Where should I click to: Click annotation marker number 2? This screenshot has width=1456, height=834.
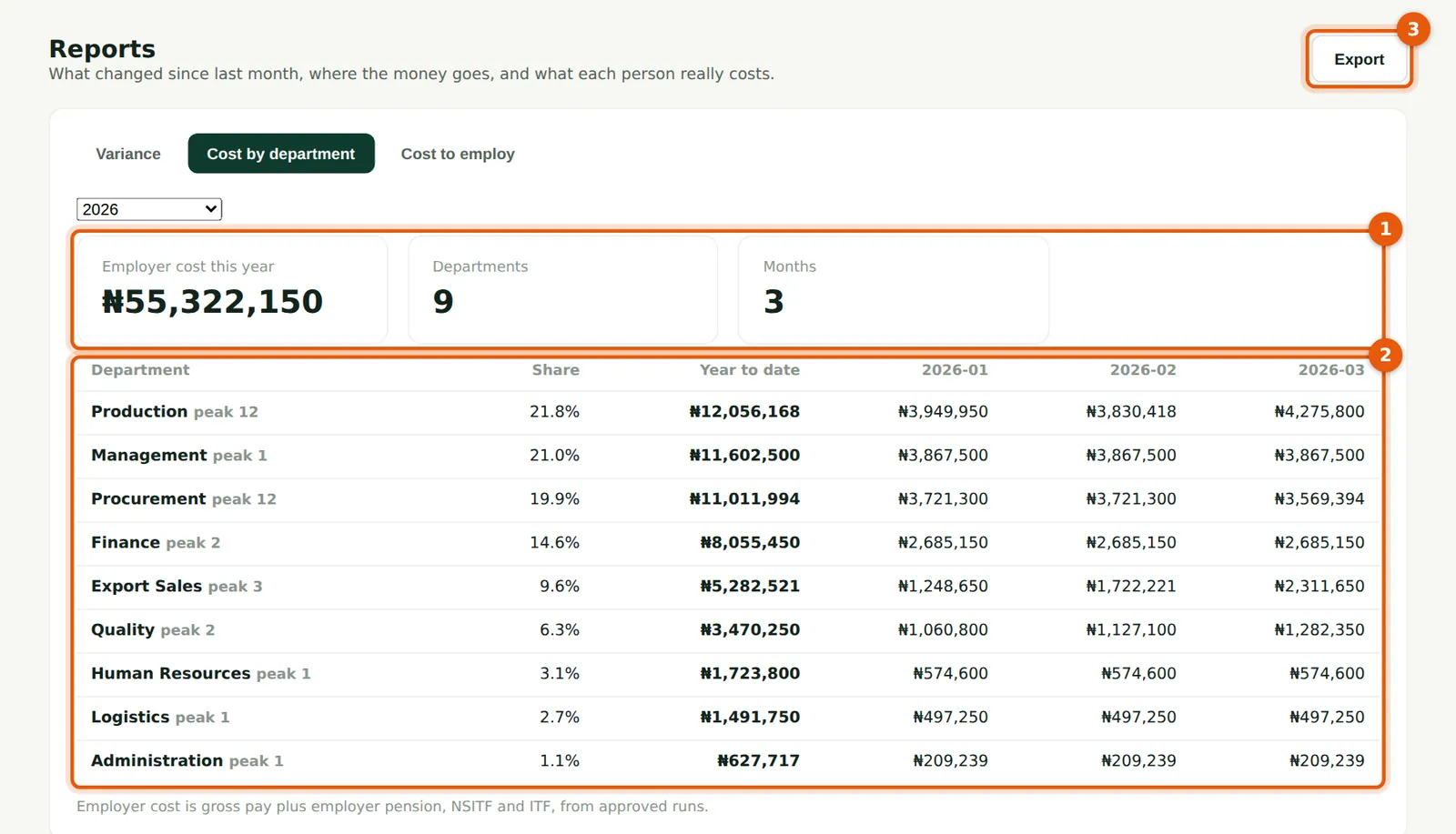pos(1385,355)
